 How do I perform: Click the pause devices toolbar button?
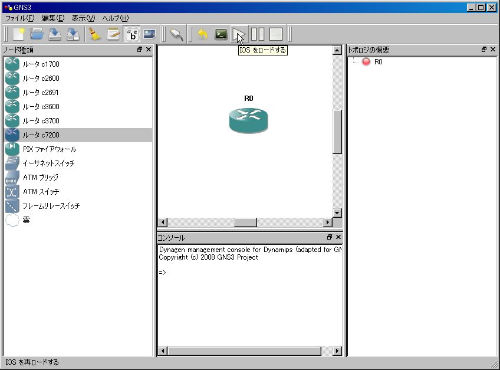click(x=257, y=34)
